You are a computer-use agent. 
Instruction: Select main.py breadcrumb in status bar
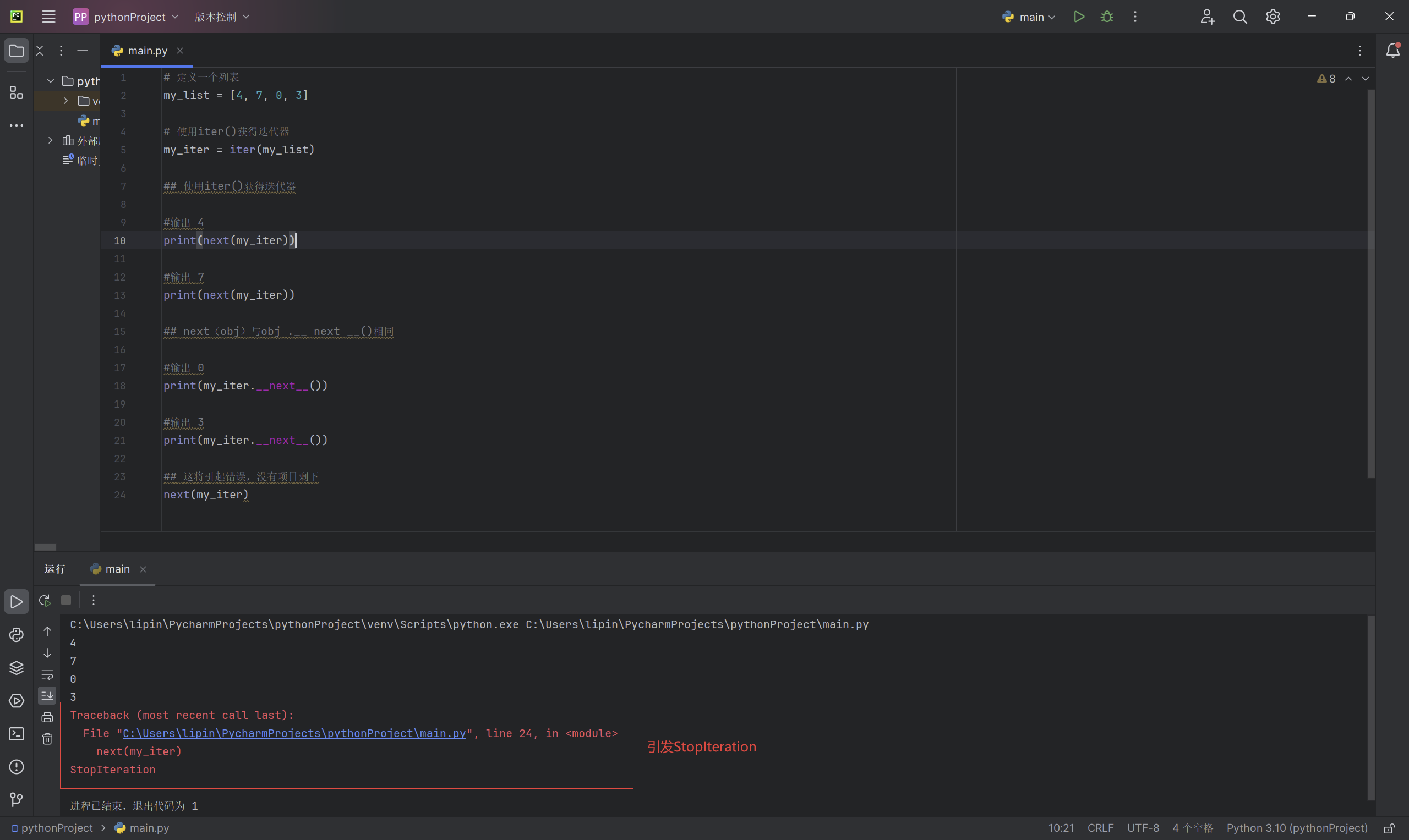[142, 828]
